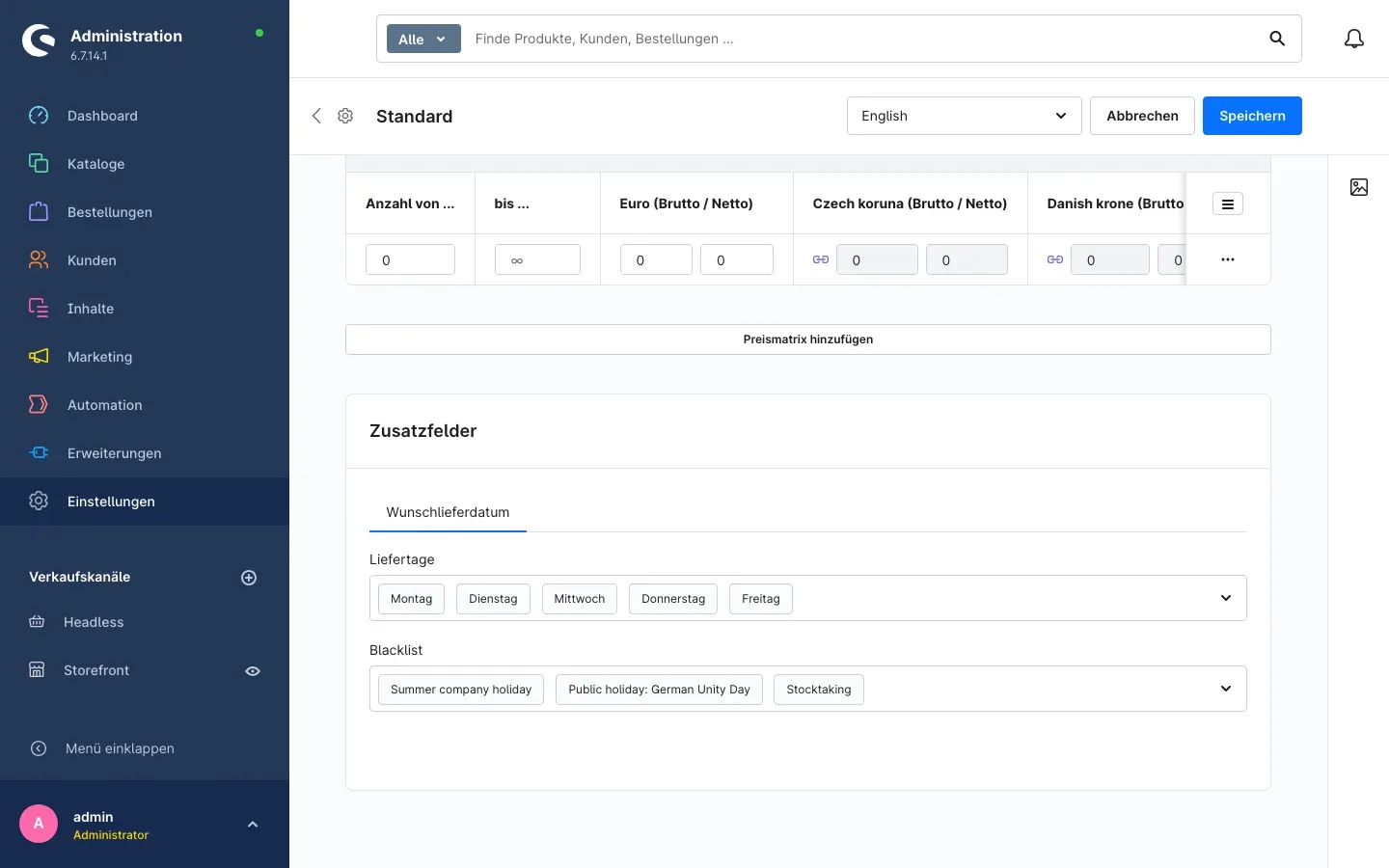Expand the admin user menu chevron
Image resolution: width=1389 pixels, height=868 pixels.
click(x=253, y=825)
